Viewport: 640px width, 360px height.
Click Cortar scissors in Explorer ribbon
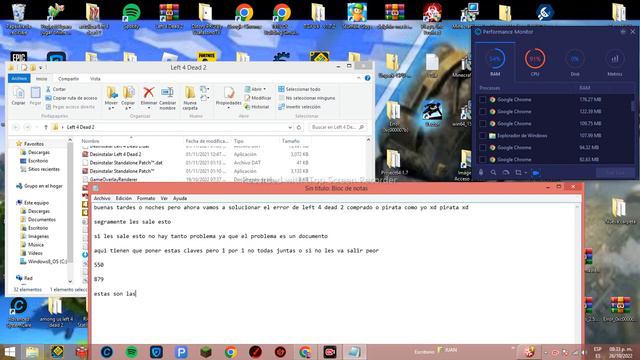49,89
